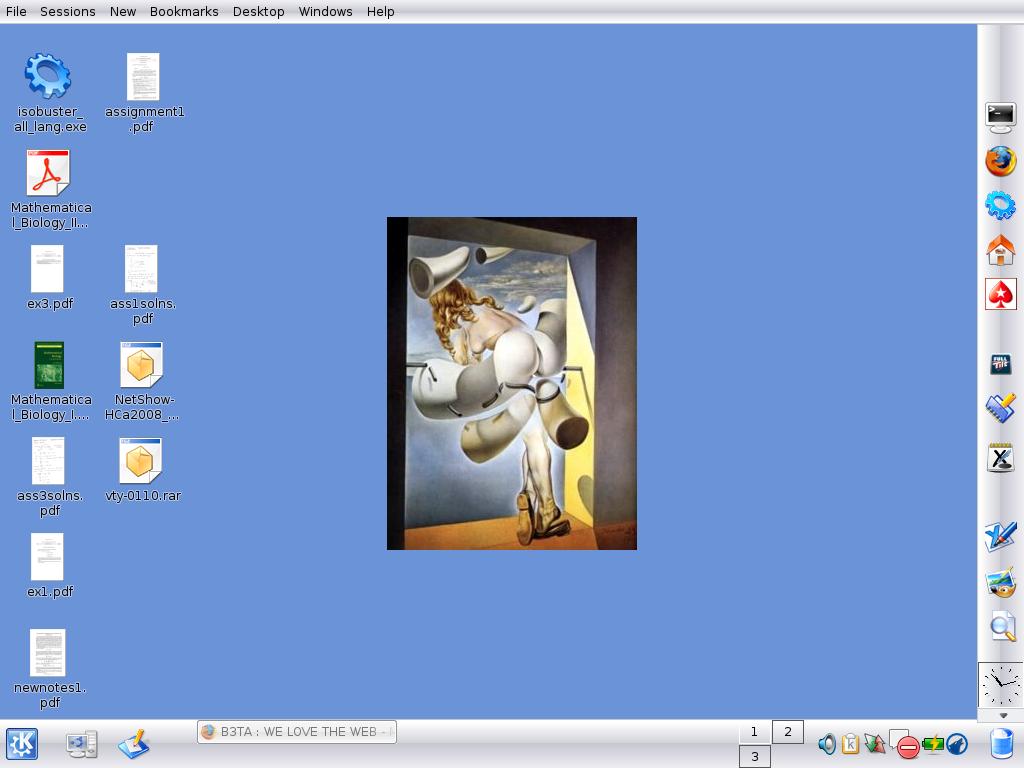Open the Sessions menu
The image size is (1024, 768).
click(x=68, y=12)
